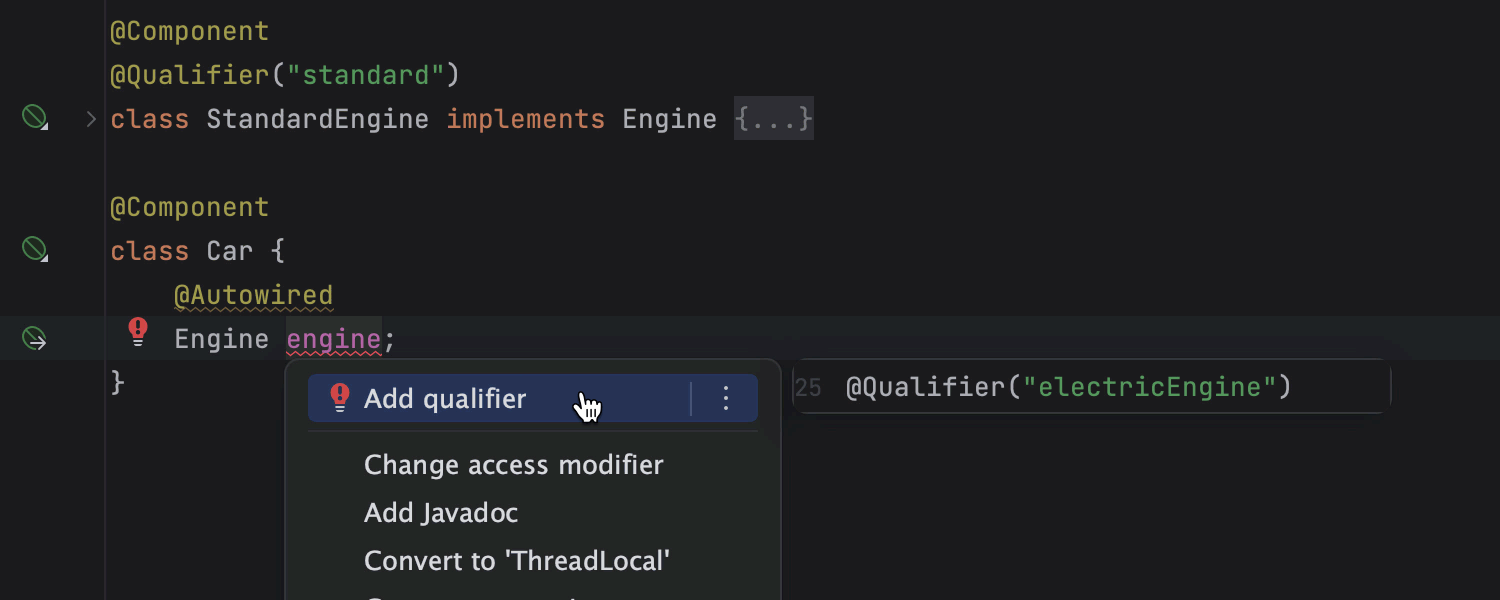Screen dimensions: 1500x600
Task: Expand the folded {...} code block
Action: 773,120
